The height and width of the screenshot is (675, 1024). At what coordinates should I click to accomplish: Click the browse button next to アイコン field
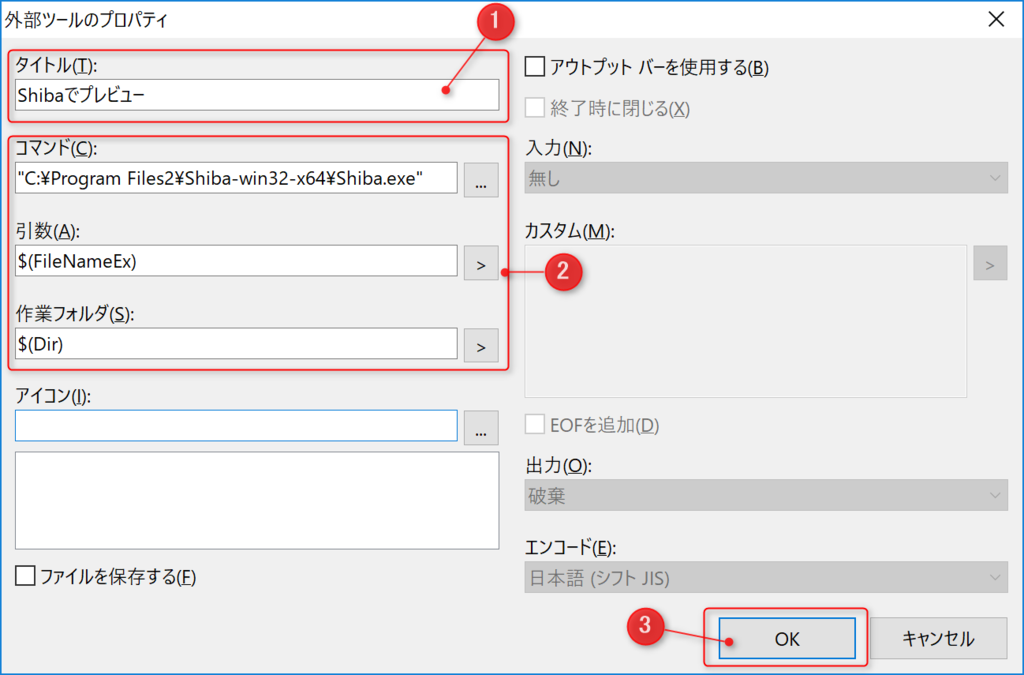[481, 427]
